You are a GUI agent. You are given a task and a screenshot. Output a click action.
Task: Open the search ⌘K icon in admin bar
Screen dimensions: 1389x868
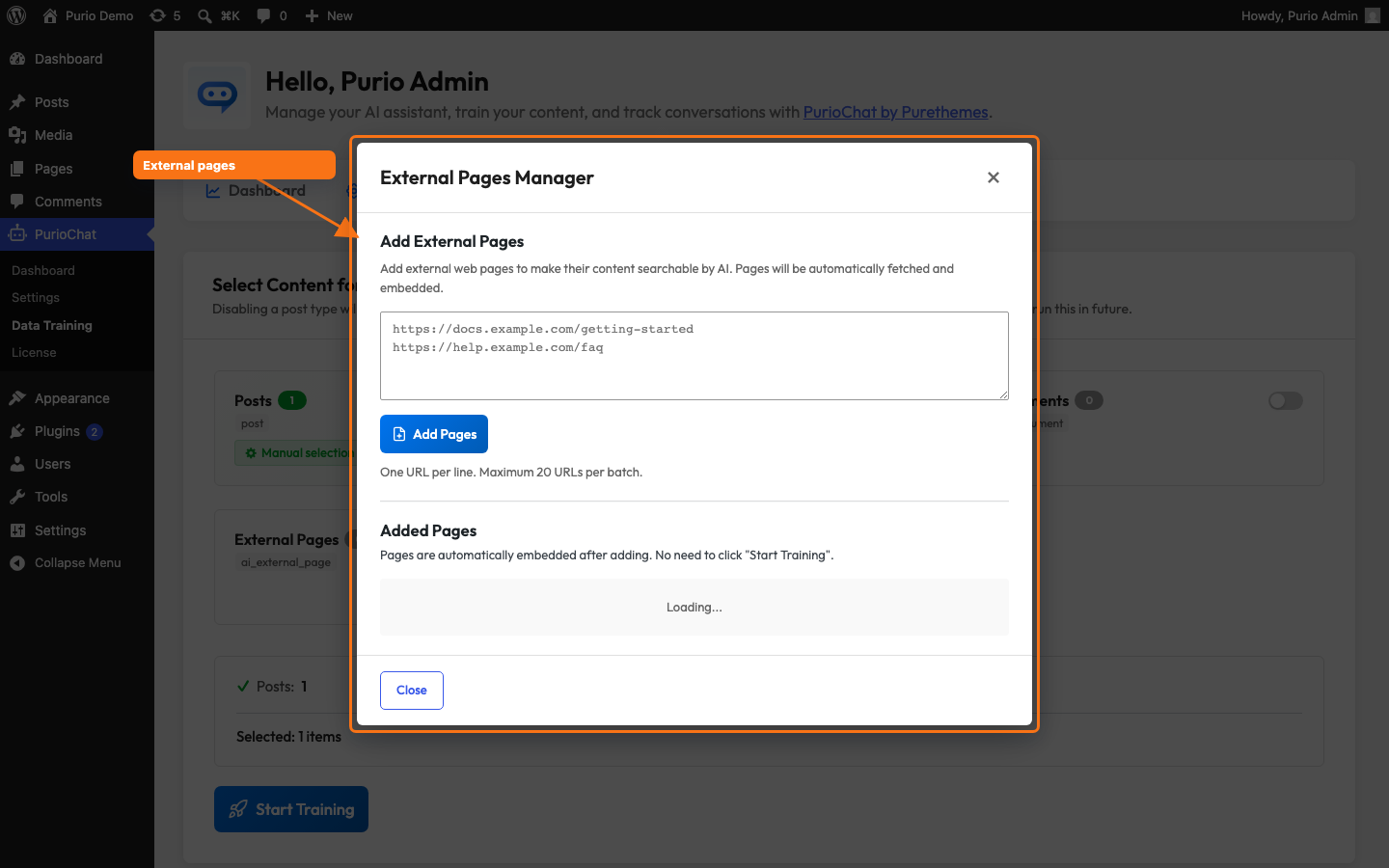[218, 15]
